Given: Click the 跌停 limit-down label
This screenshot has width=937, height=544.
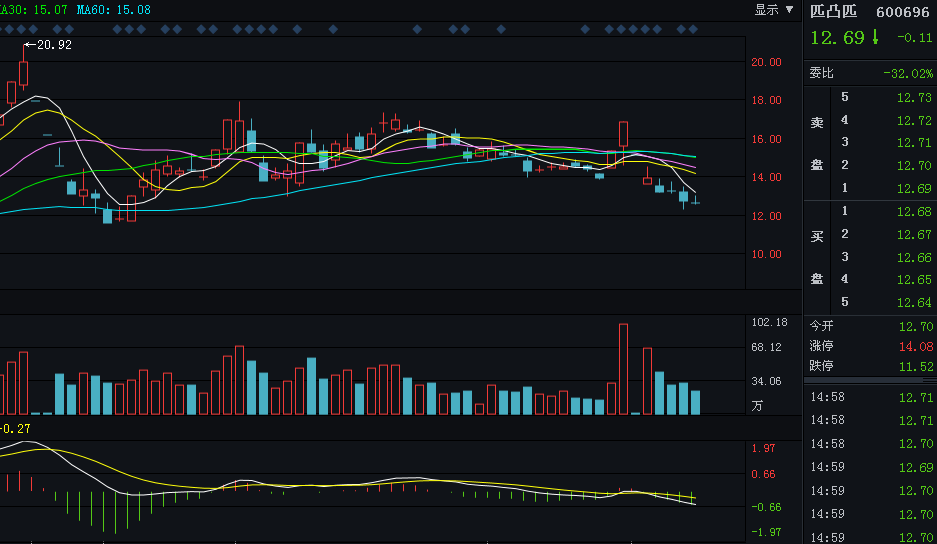Looking at the screenshot, I should coord(821,365).
